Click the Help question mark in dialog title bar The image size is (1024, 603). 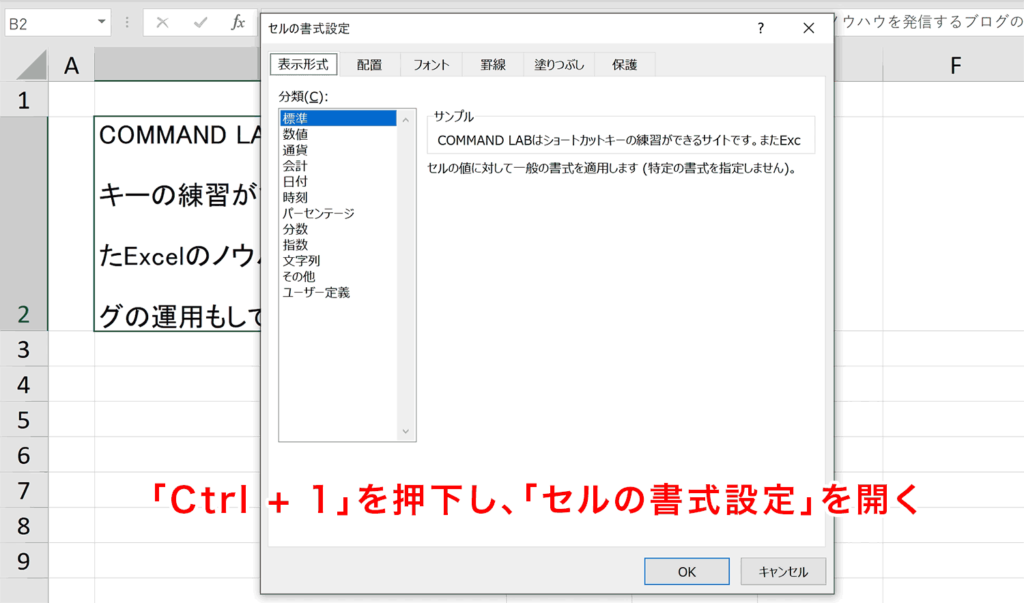click(760, 28)
